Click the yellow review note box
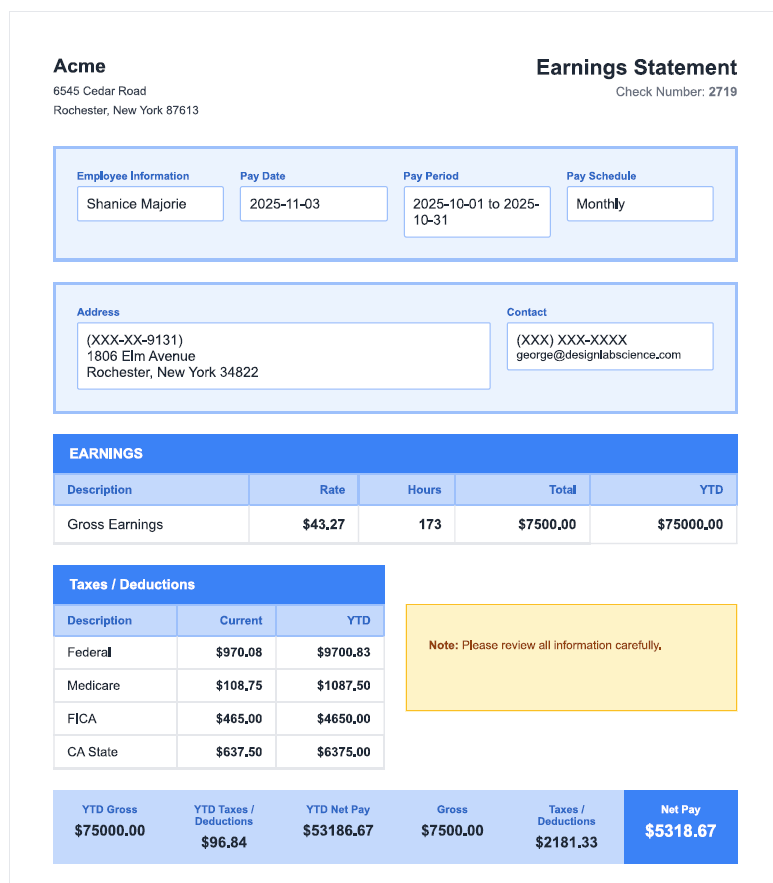Viewport: 773px width, 883px height. tap(571, 657)
